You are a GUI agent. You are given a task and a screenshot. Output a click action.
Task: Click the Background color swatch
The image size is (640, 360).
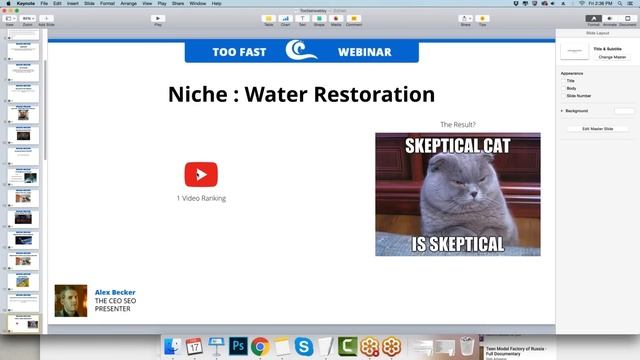624,111
